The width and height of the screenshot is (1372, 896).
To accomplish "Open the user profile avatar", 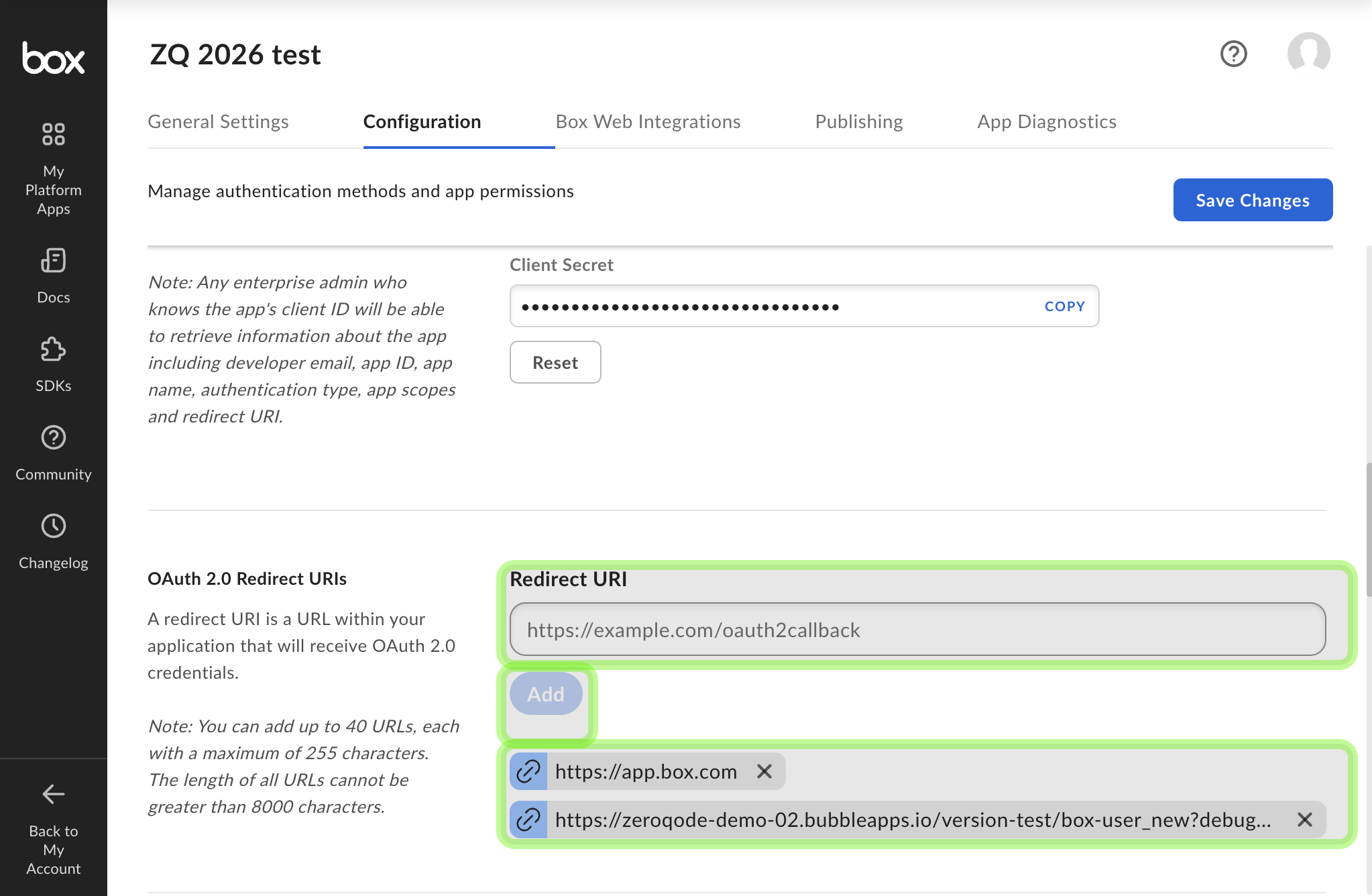I will point(1308,54).
